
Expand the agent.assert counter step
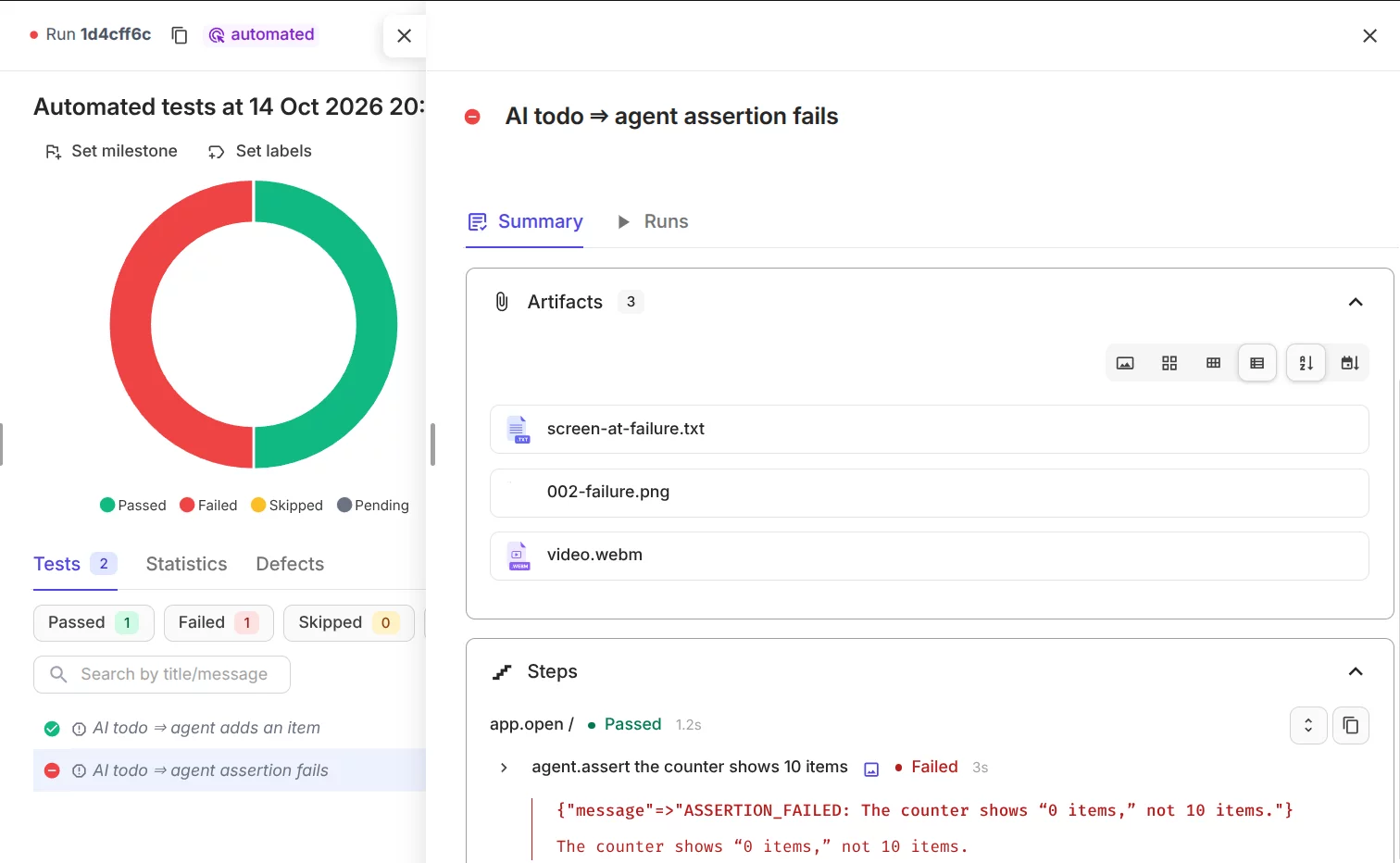click(x=504, y=768)
